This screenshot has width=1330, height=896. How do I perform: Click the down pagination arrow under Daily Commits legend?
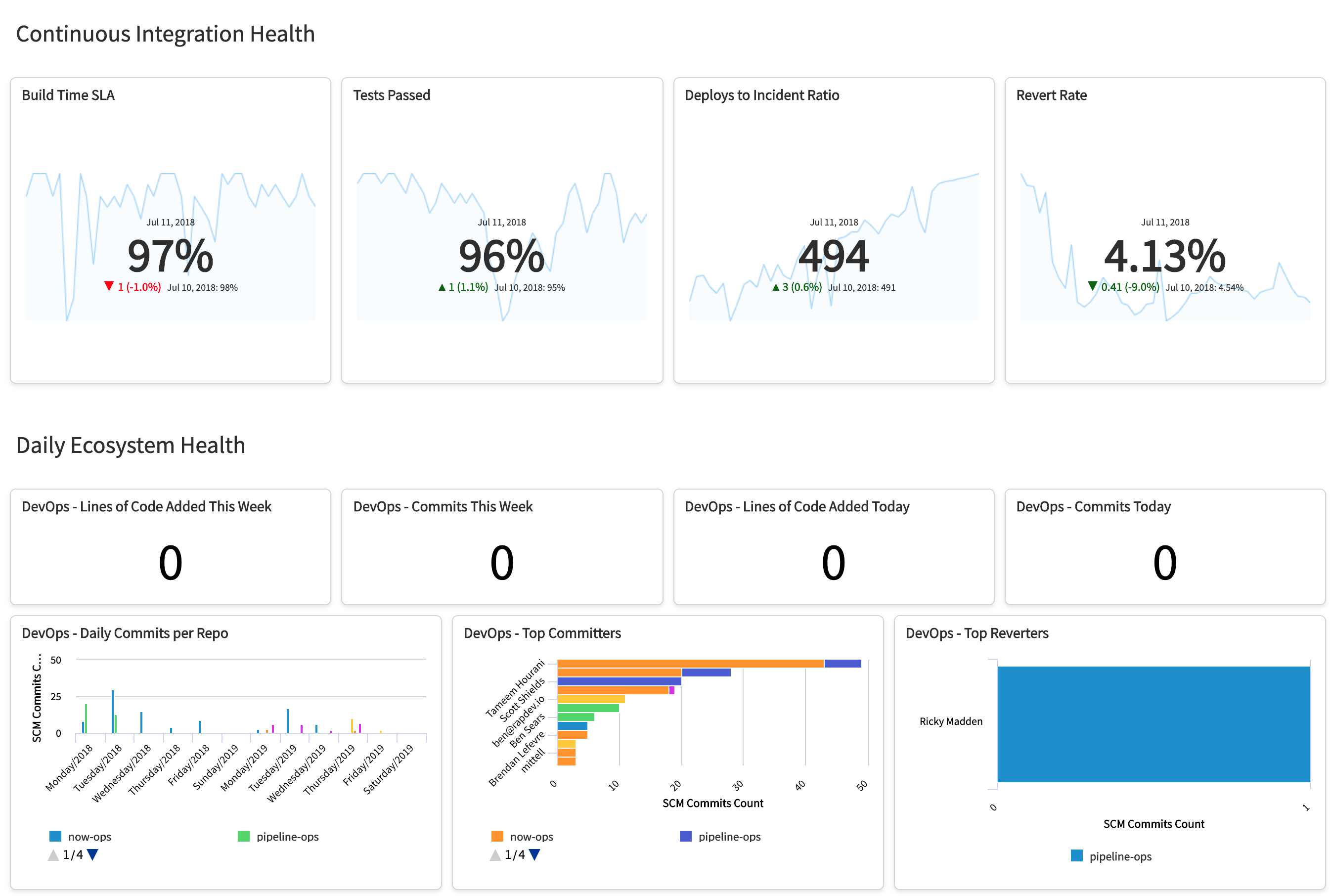[93, 855]
